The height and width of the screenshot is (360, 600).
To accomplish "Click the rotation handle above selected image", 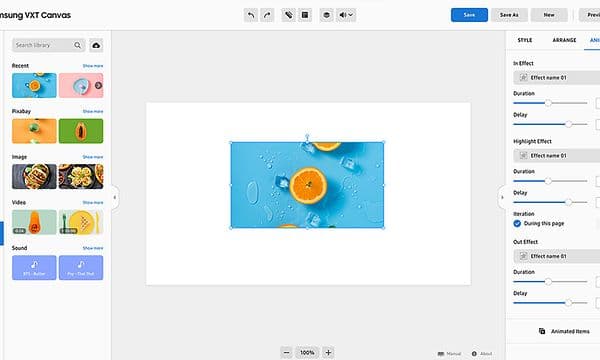I will click(x=307, y=135).
